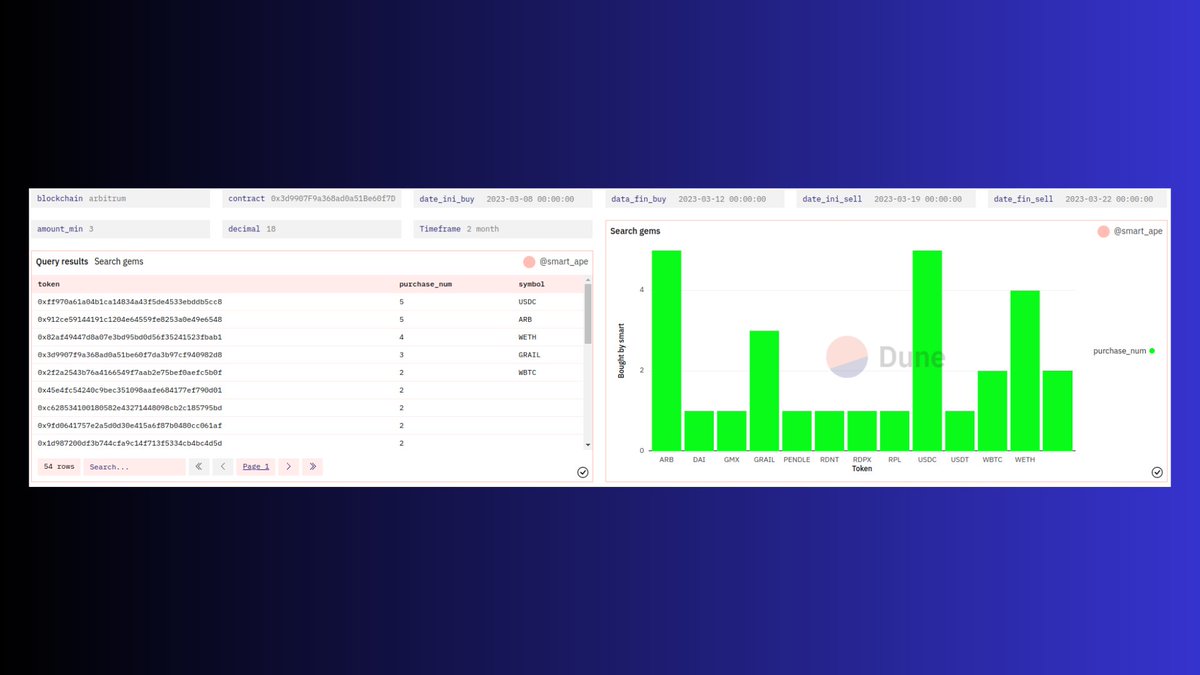Toggle the purchase_num series in the chart legend
This screenshot has height=675, width=1200.
click(x=1121, y=351)
